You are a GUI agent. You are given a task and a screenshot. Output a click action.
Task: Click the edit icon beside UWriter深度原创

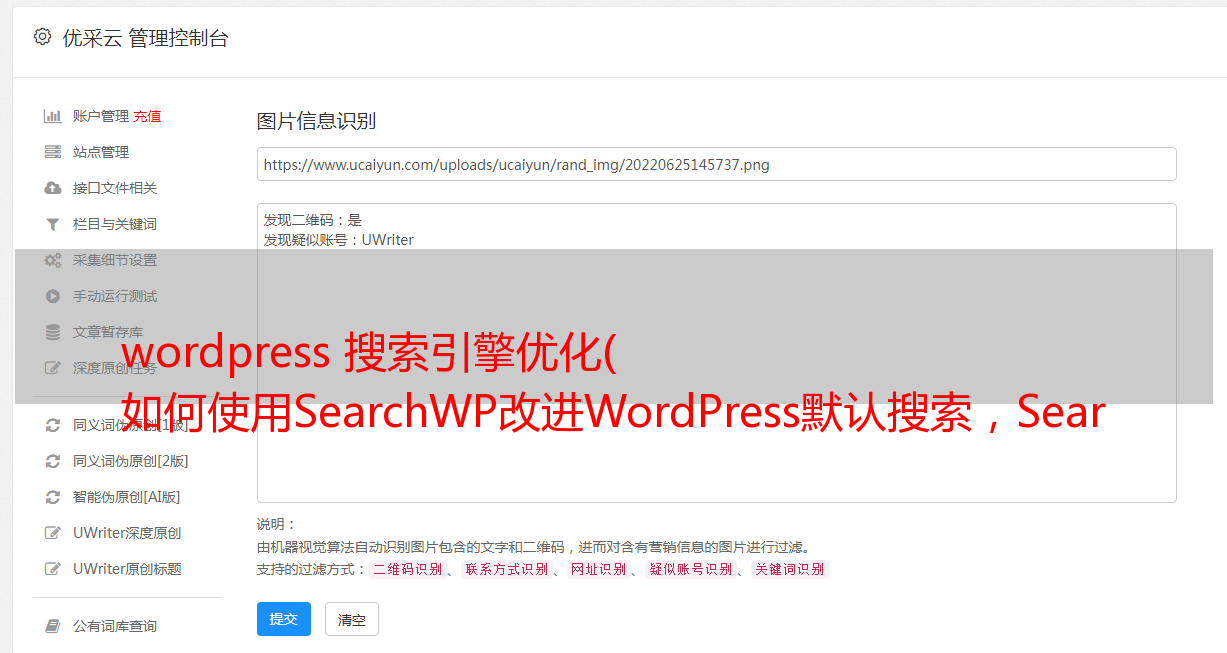(53, 533)
